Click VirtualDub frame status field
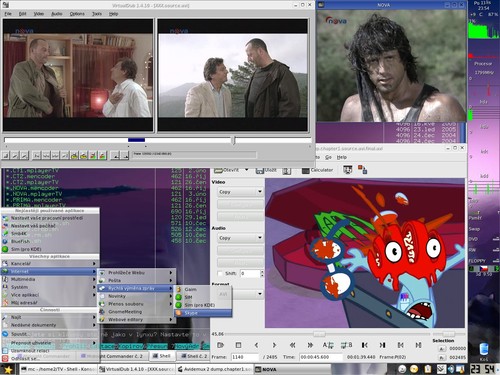 194,154
